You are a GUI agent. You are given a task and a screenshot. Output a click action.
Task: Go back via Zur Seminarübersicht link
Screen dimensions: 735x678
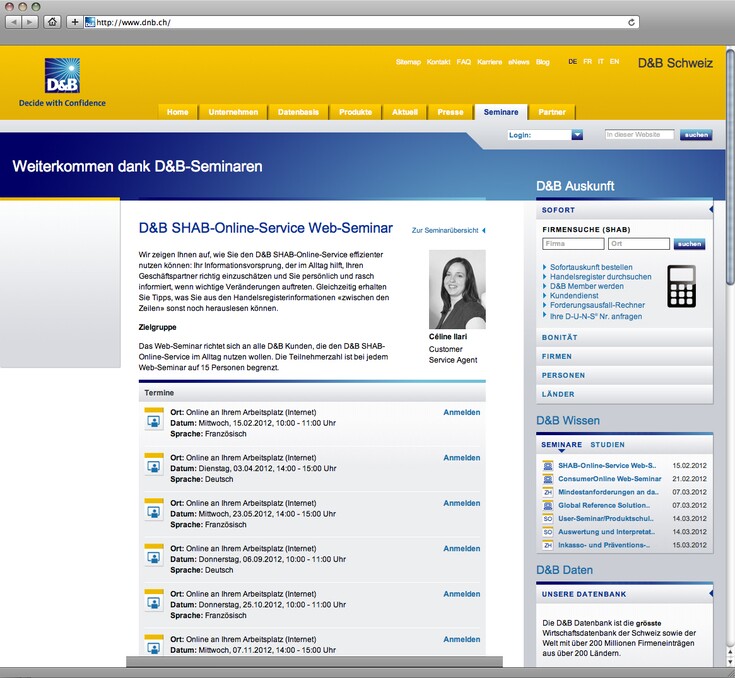pos(448,230)
